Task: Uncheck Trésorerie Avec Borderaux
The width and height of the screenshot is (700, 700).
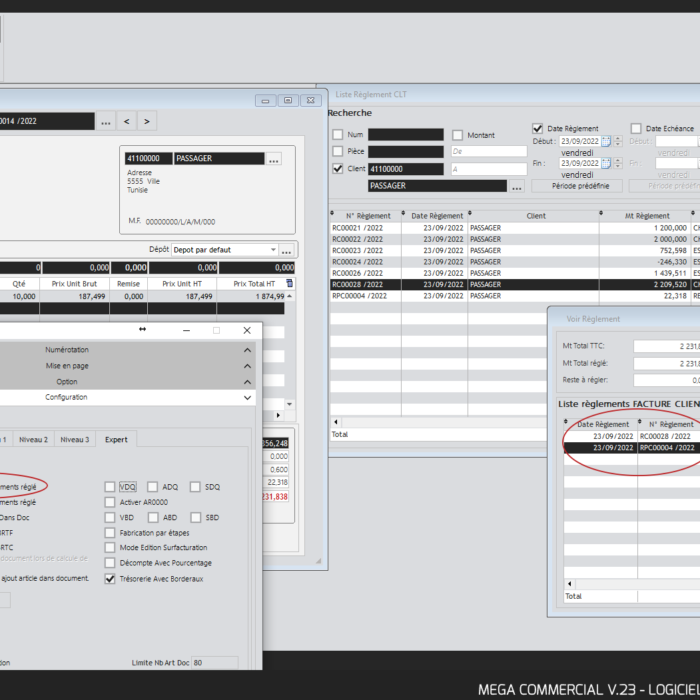Action: 110,579
